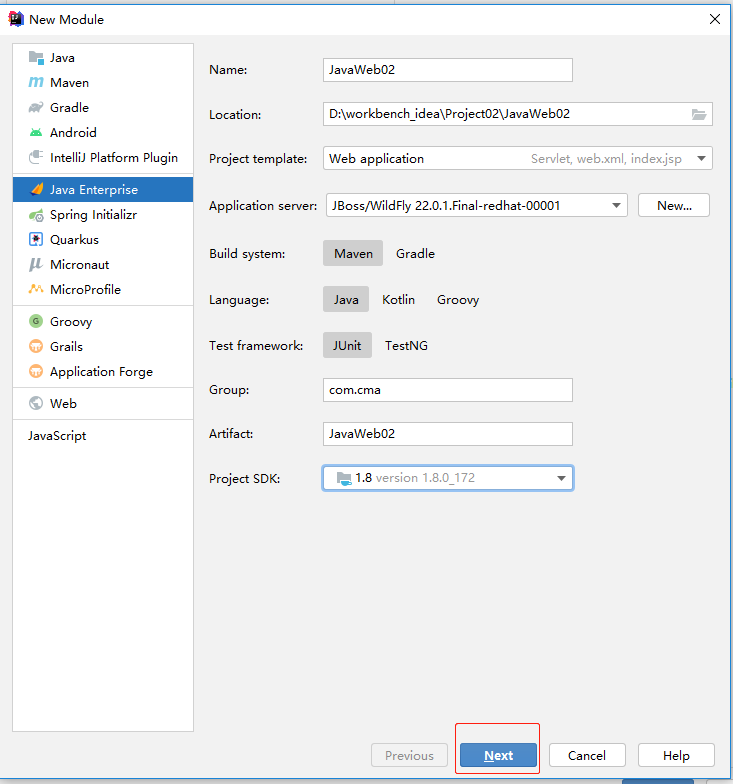
Task: Click the Web globe icon
Action: point(36,403)
